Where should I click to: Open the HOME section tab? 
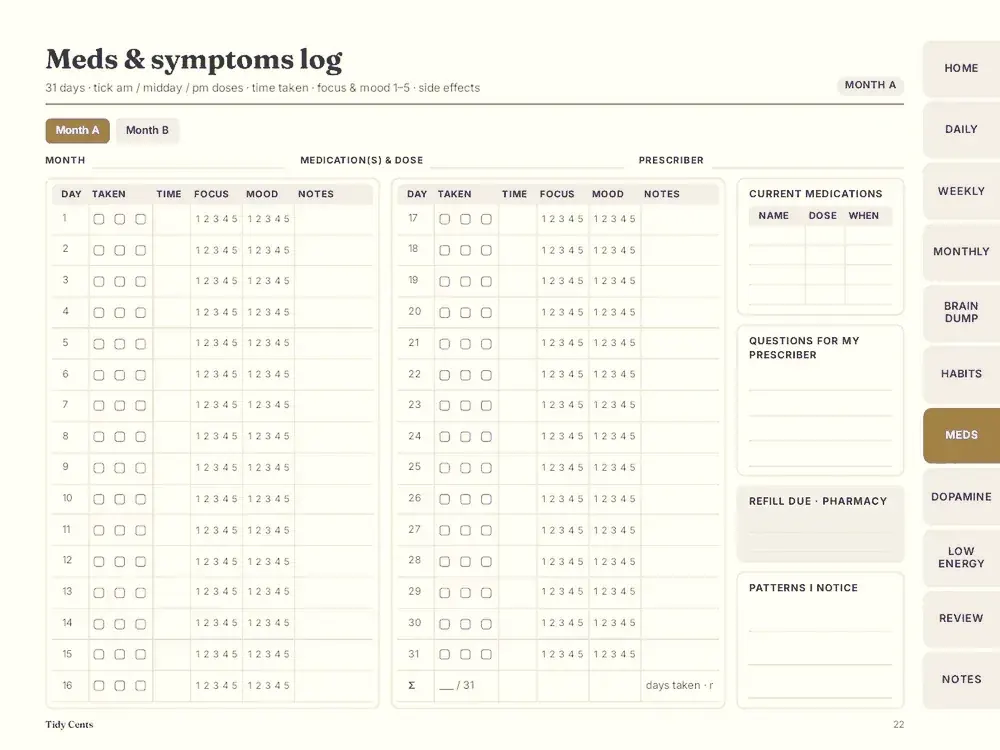point(961,68)
